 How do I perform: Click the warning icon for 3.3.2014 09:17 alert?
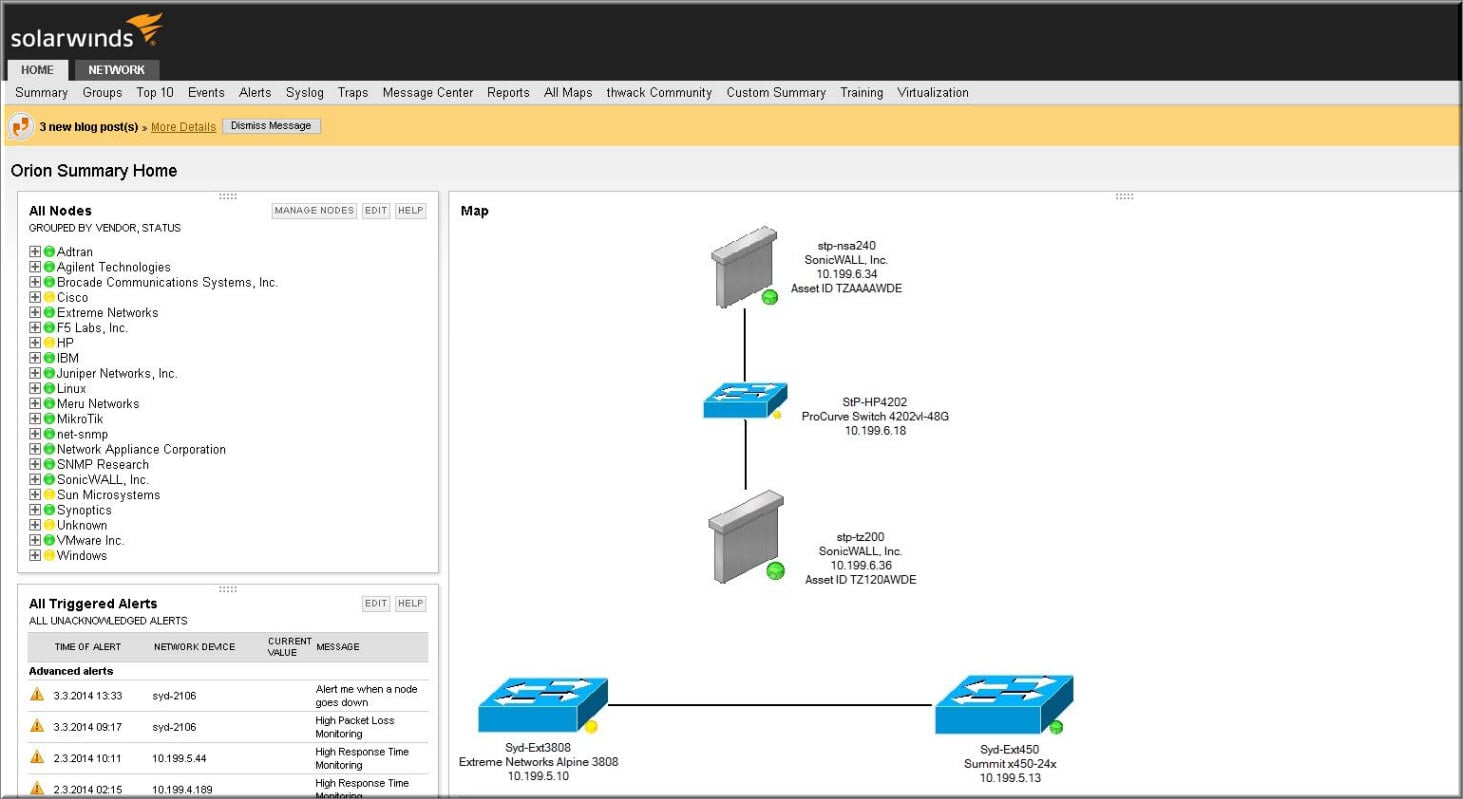tap(37, 725)
